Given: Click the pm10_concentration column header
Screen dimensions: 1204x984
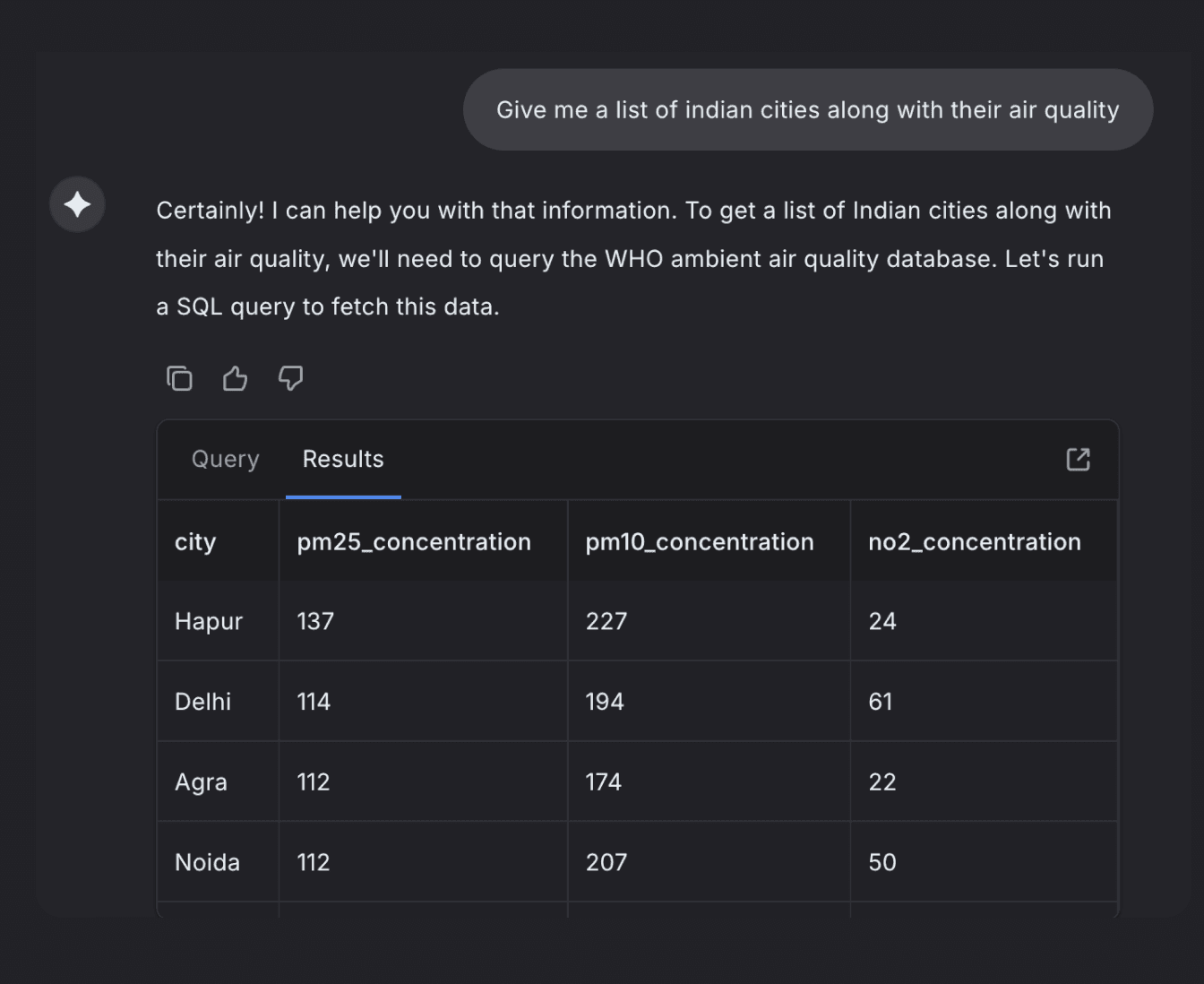Looking at the screenshot, I should (699, 541).
